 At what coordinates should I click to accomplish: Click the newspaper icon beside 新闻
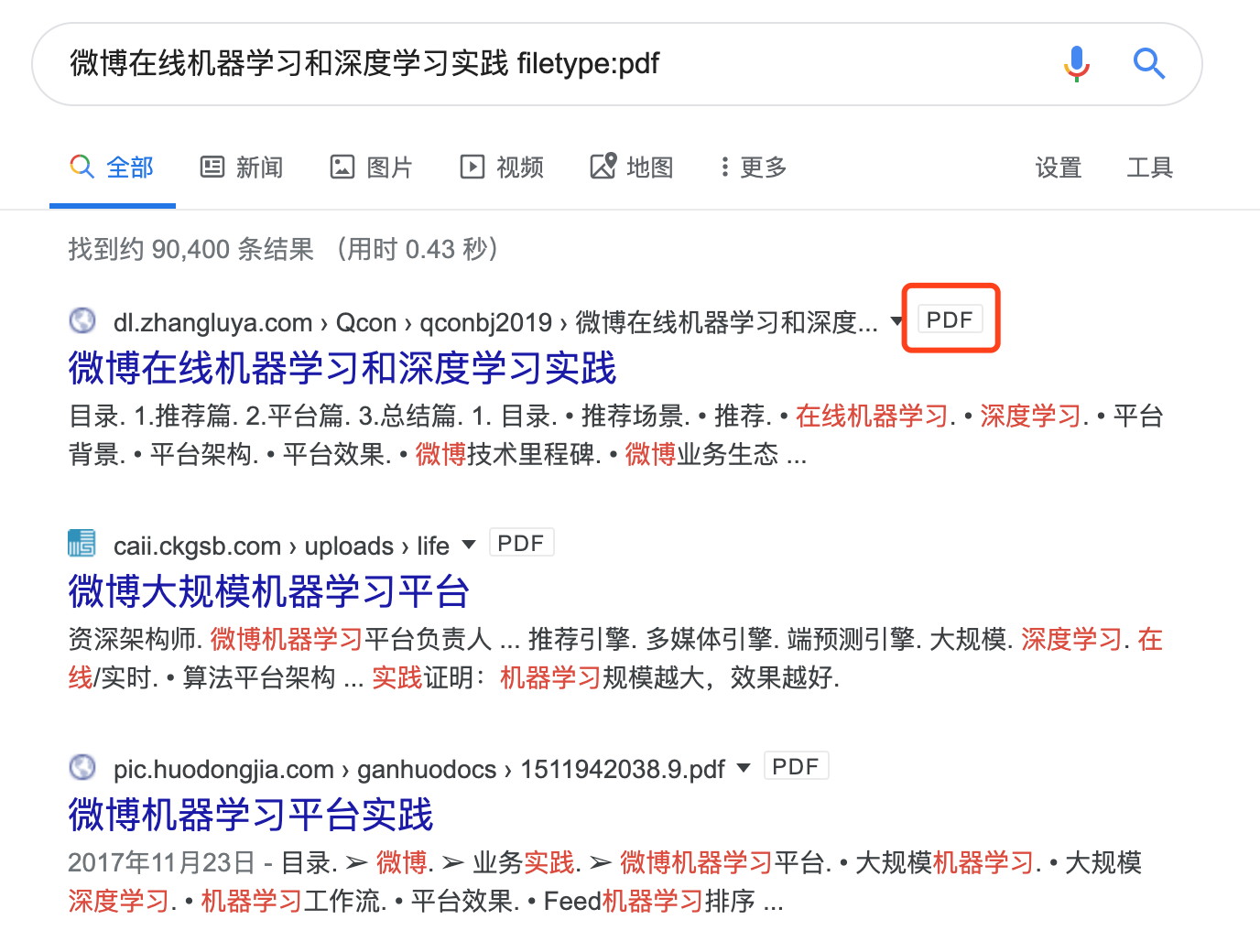click(x=212, y=167)
